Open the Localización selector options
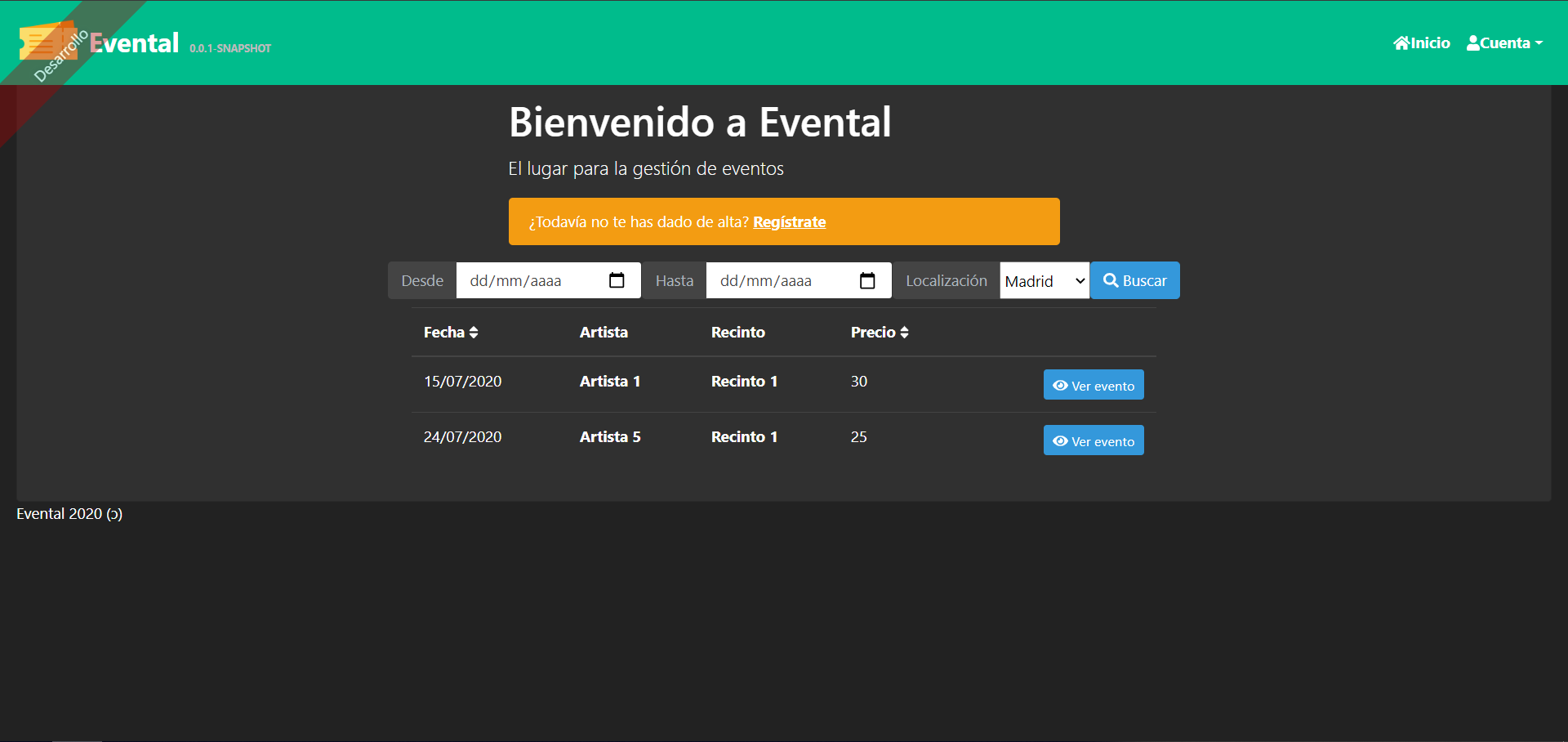This screenshot has width=1568, height=742. (x=1044, y=280)
